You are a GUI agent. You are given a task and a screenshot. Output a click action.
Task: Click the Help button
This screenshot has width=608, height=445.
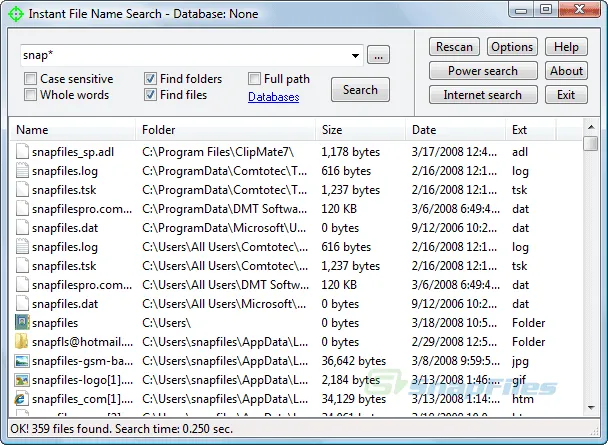(x=566, y=47)
